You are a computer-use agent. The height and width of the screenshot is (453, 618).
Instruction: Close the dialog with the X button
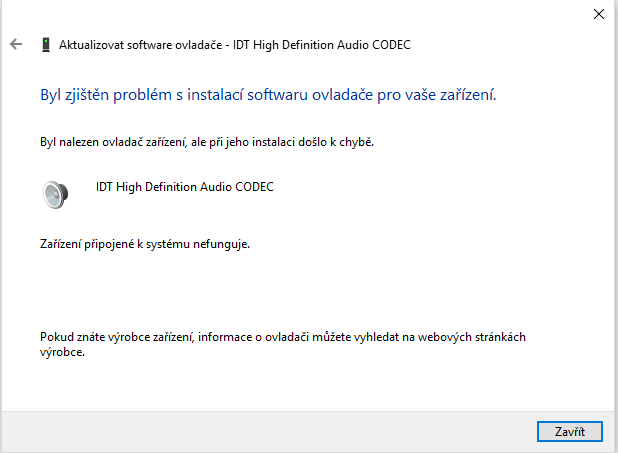598,14
